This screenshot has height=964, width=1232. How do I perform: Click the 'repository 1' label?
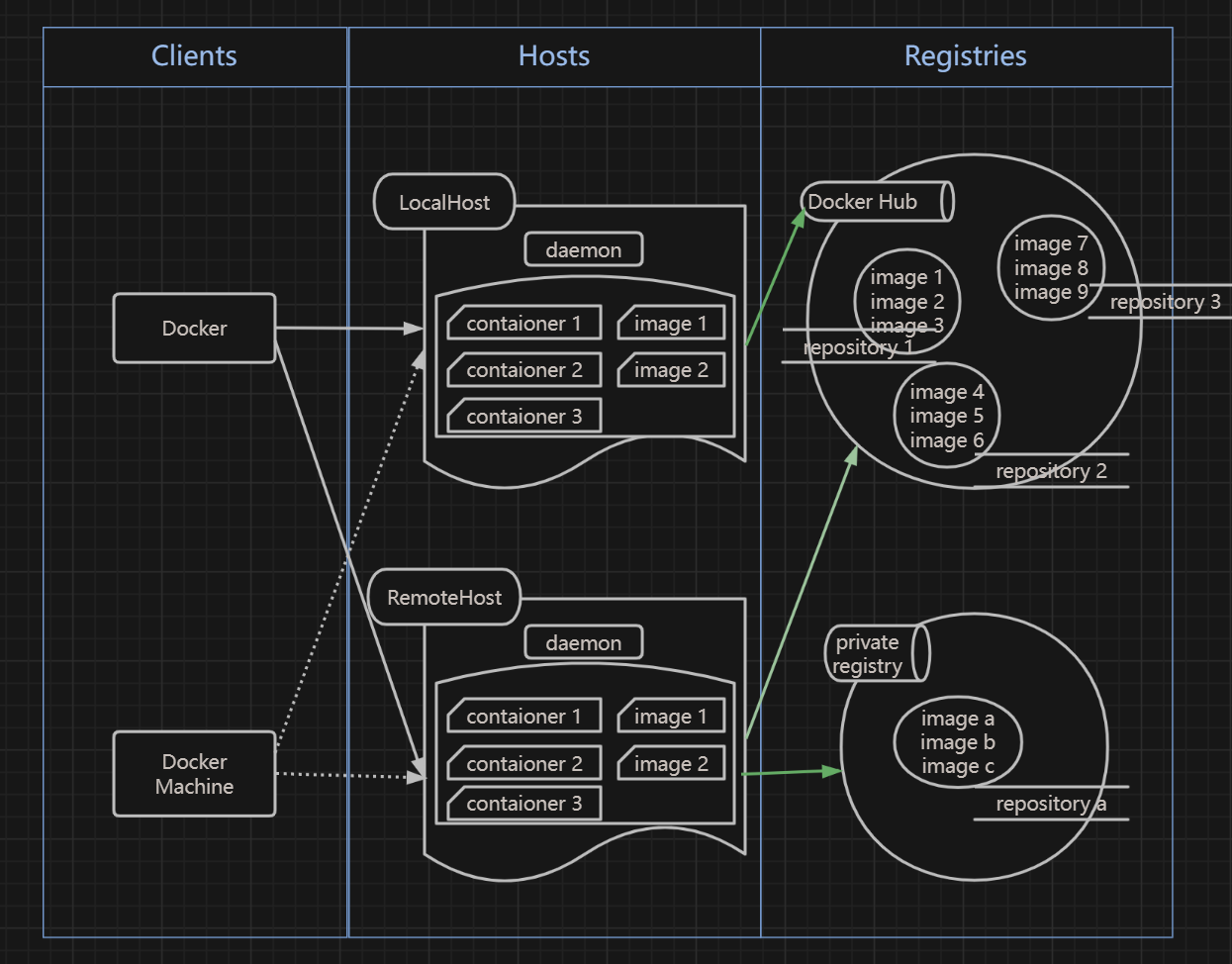tap(858, 347)
